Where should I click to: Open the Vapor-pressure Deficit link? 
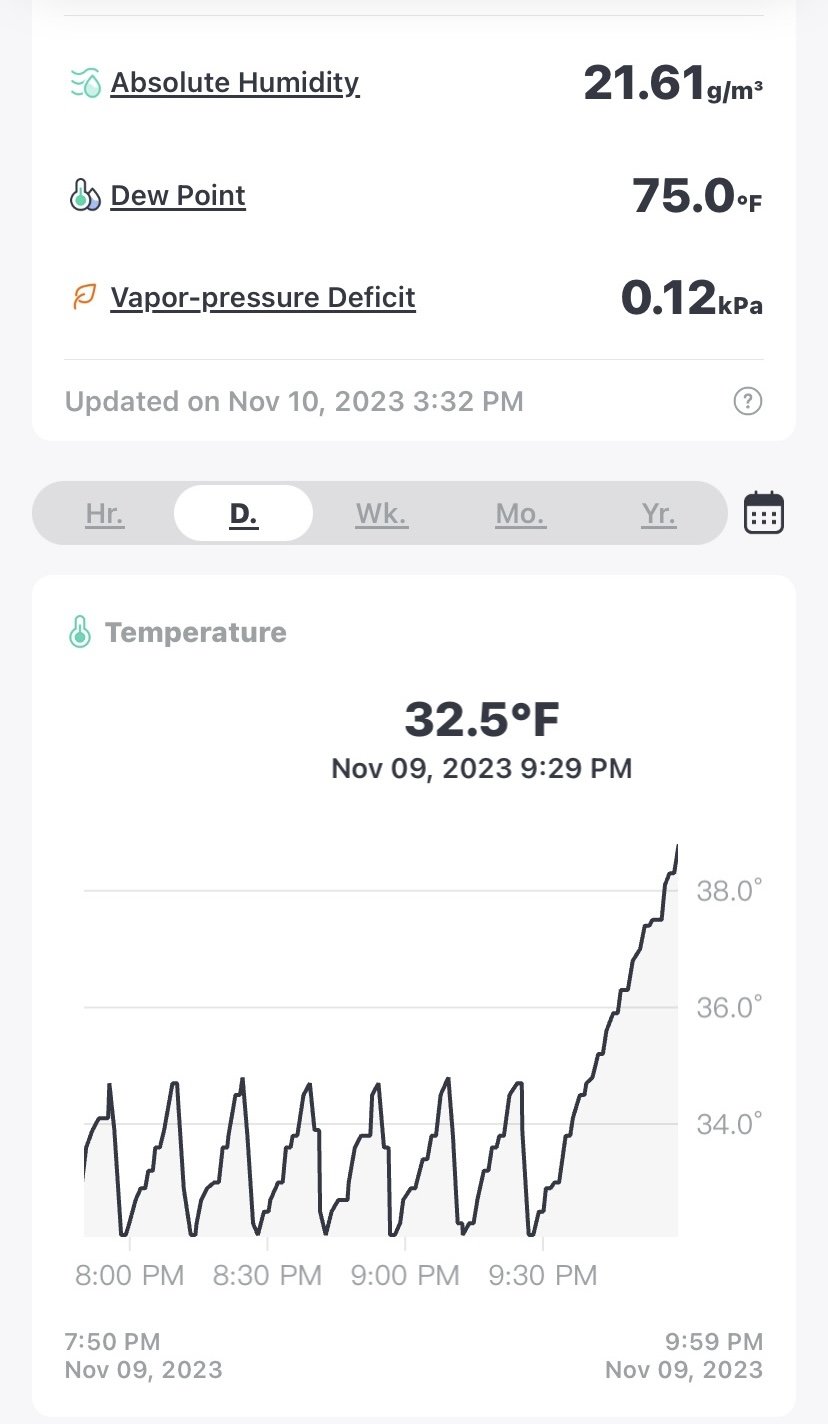coord(263,298)
